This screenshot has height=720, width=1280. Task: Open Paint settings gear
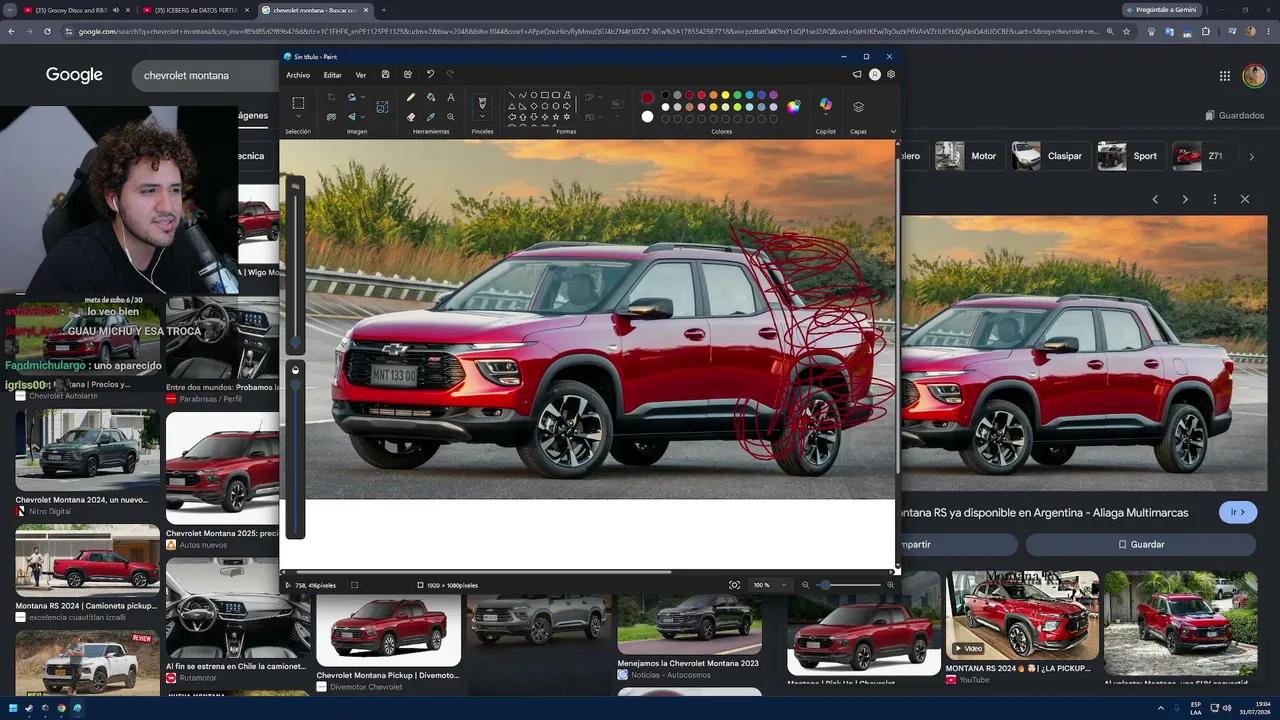(891, 75)
